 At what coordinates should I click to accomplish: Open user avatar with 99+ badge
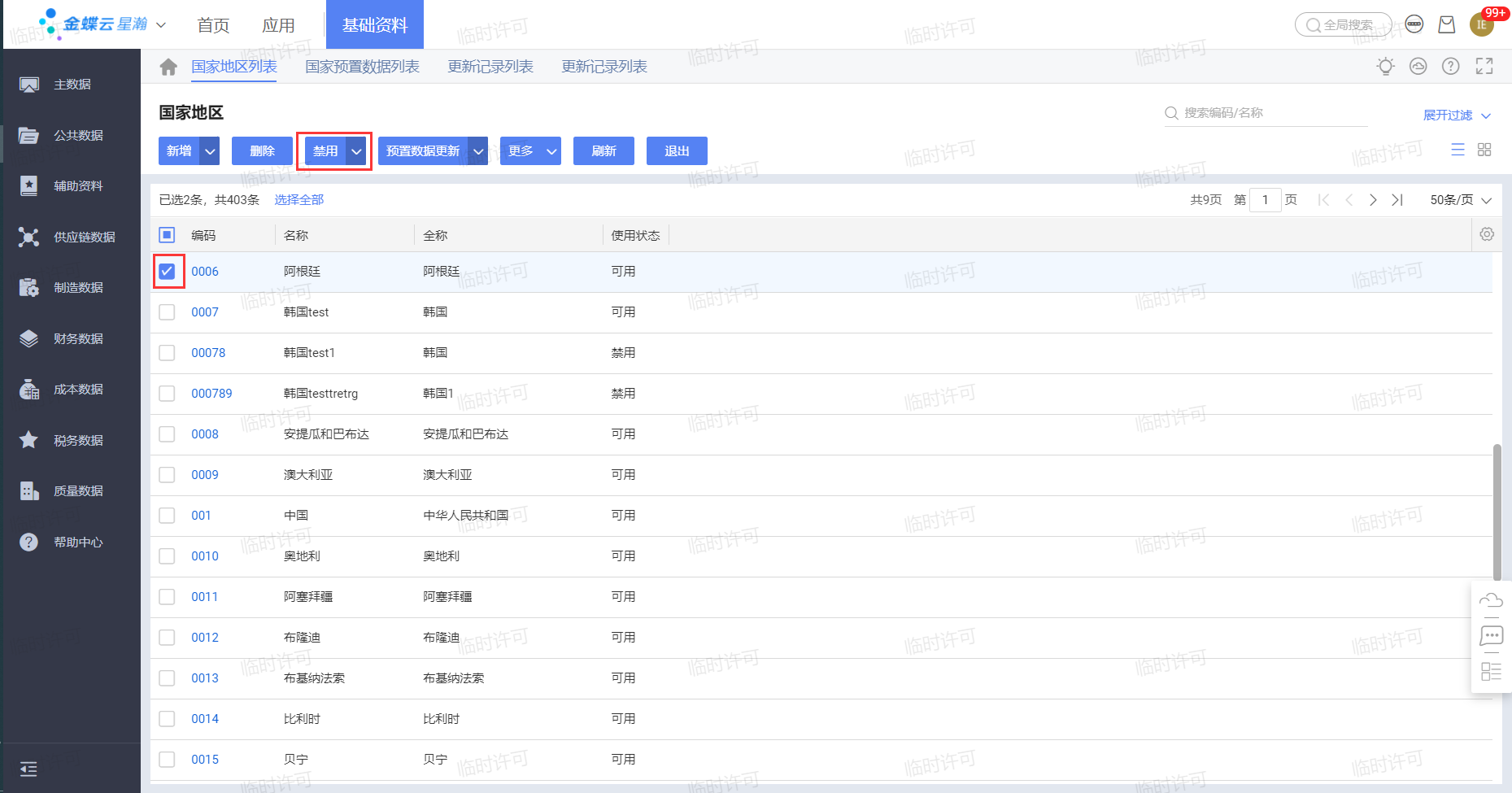pyautogui.click(x=1482, y=24)
